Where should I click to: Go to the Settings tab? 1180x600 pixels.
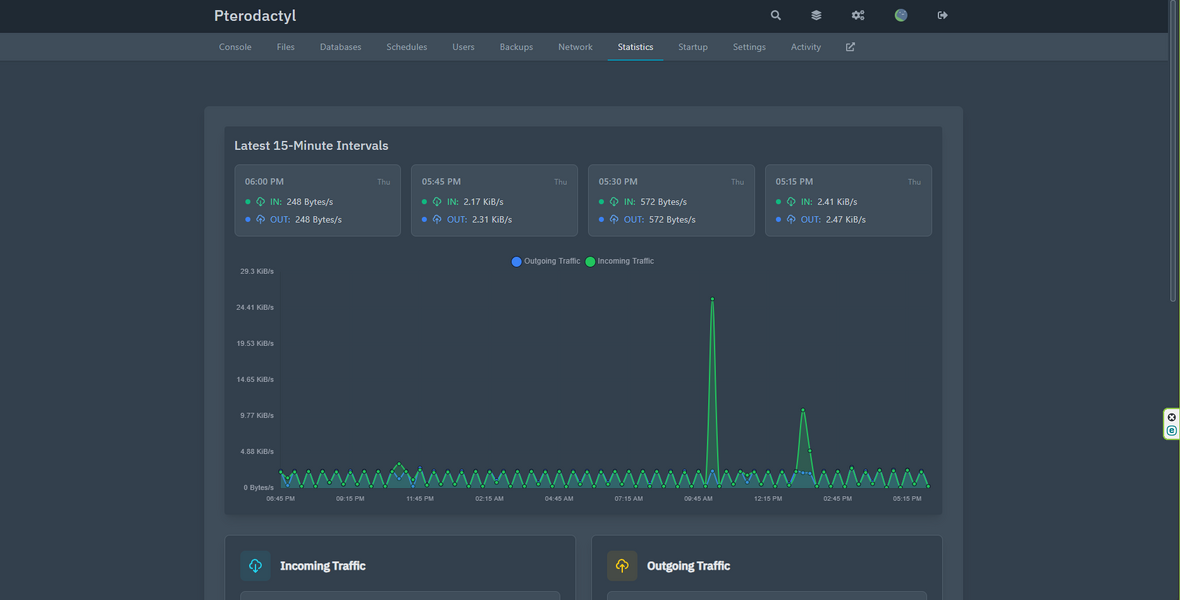(x=749, y=47)
